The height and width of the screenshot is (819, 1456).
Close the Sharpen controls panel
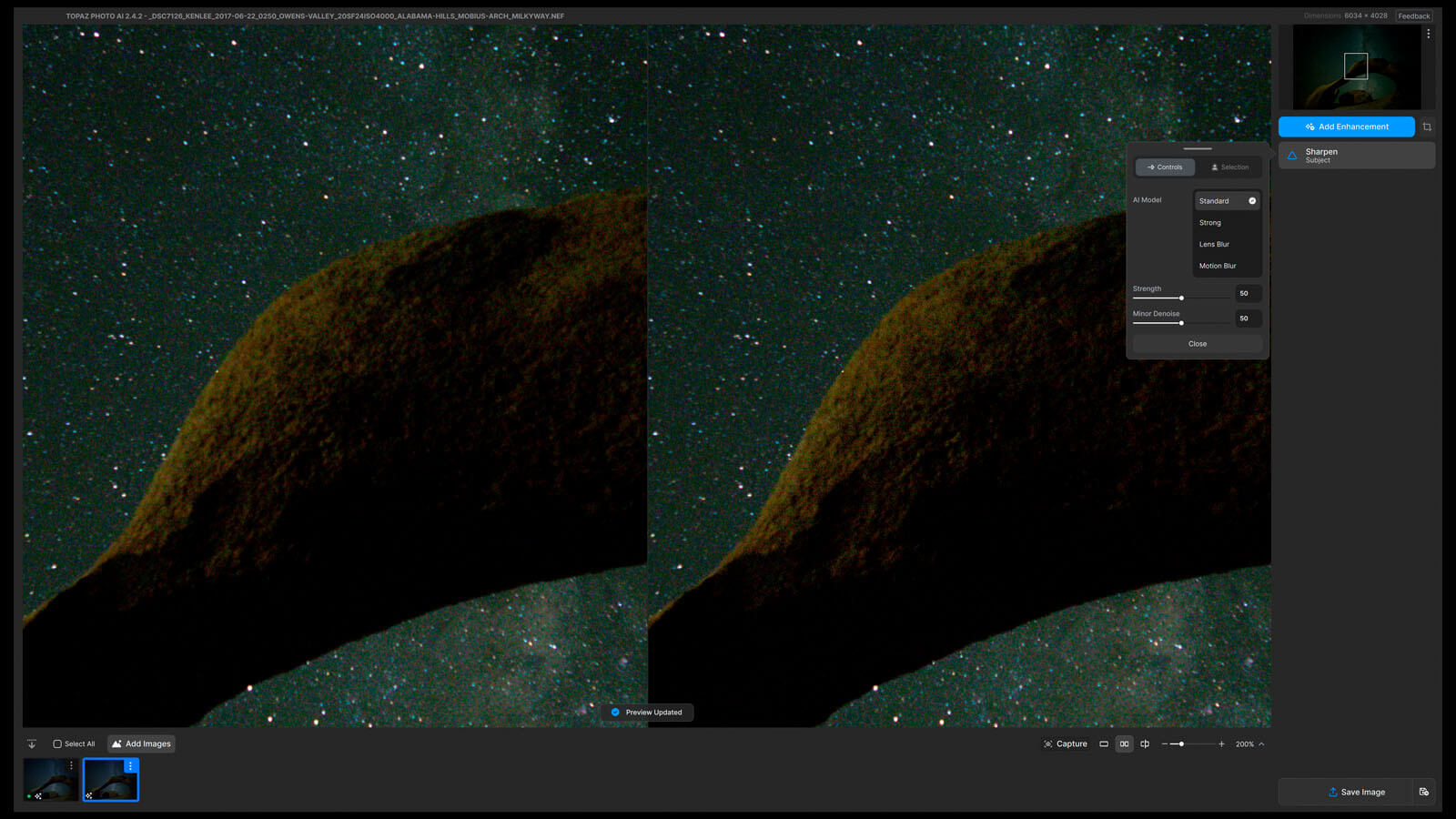point(1197,344)
